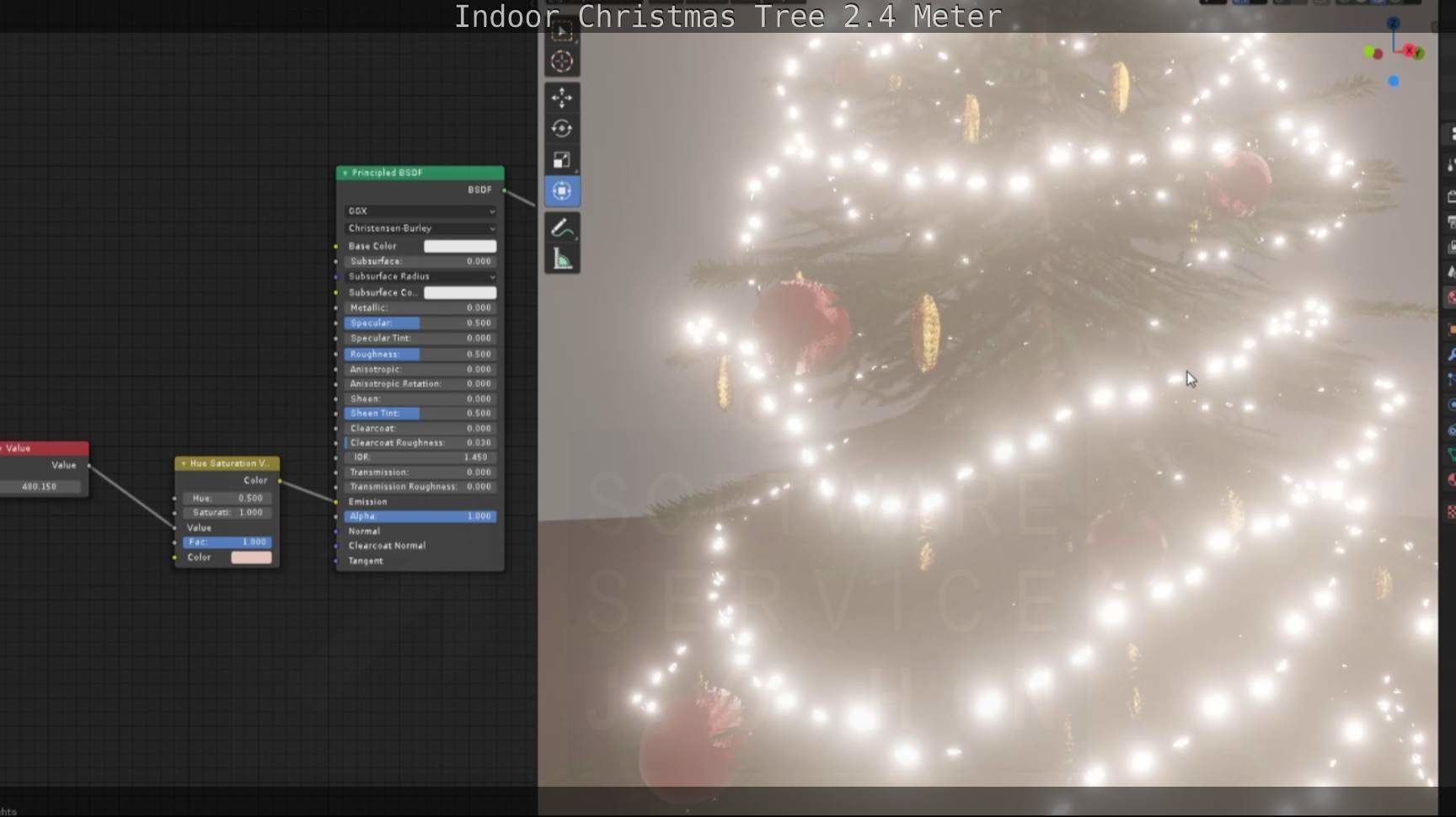Open the checkered Texture properties tab
The height and width of the screenshot is (817, 1456).
1450,511
